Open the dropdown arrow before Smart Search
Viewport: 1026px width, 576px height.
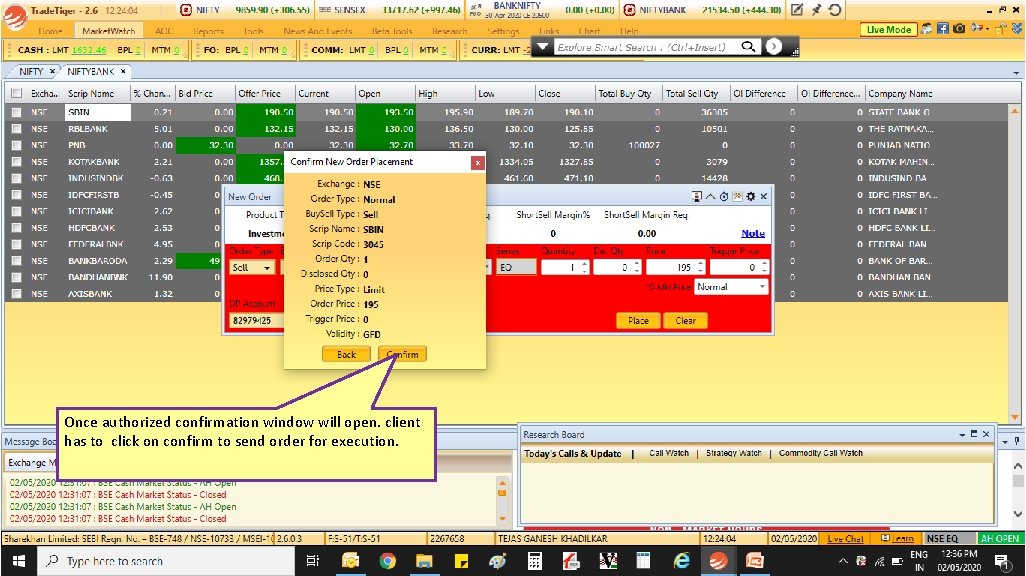(x=542, y=47)
